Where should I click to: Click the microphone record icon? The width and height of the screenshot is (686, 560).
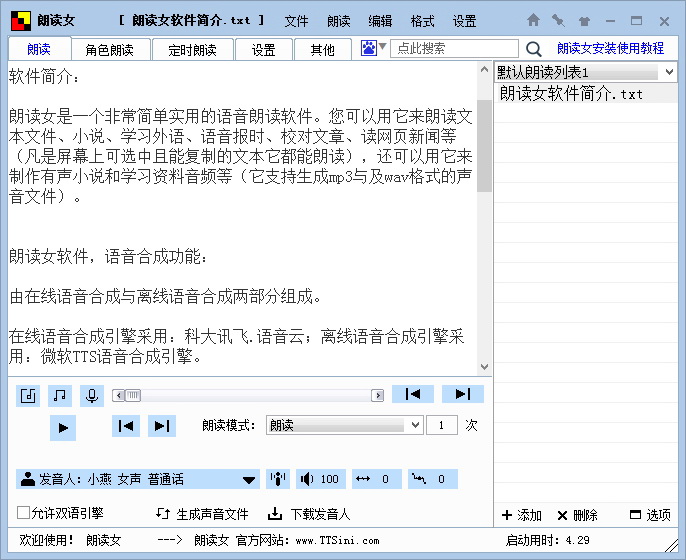click(x=92, y=396)
